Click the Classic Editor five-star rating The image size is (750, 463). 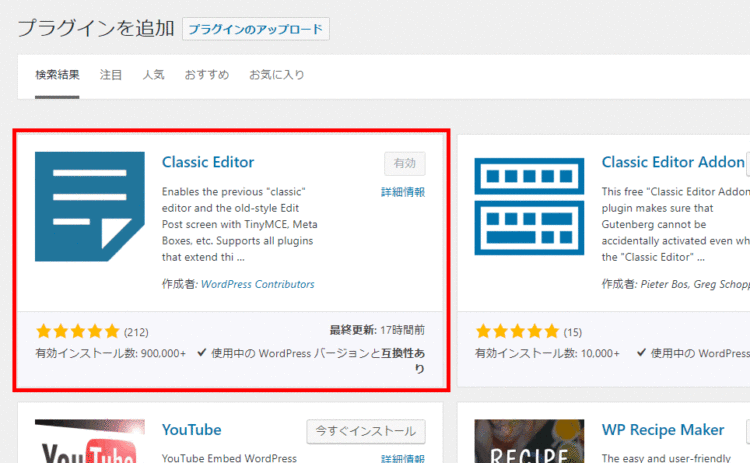77,331
